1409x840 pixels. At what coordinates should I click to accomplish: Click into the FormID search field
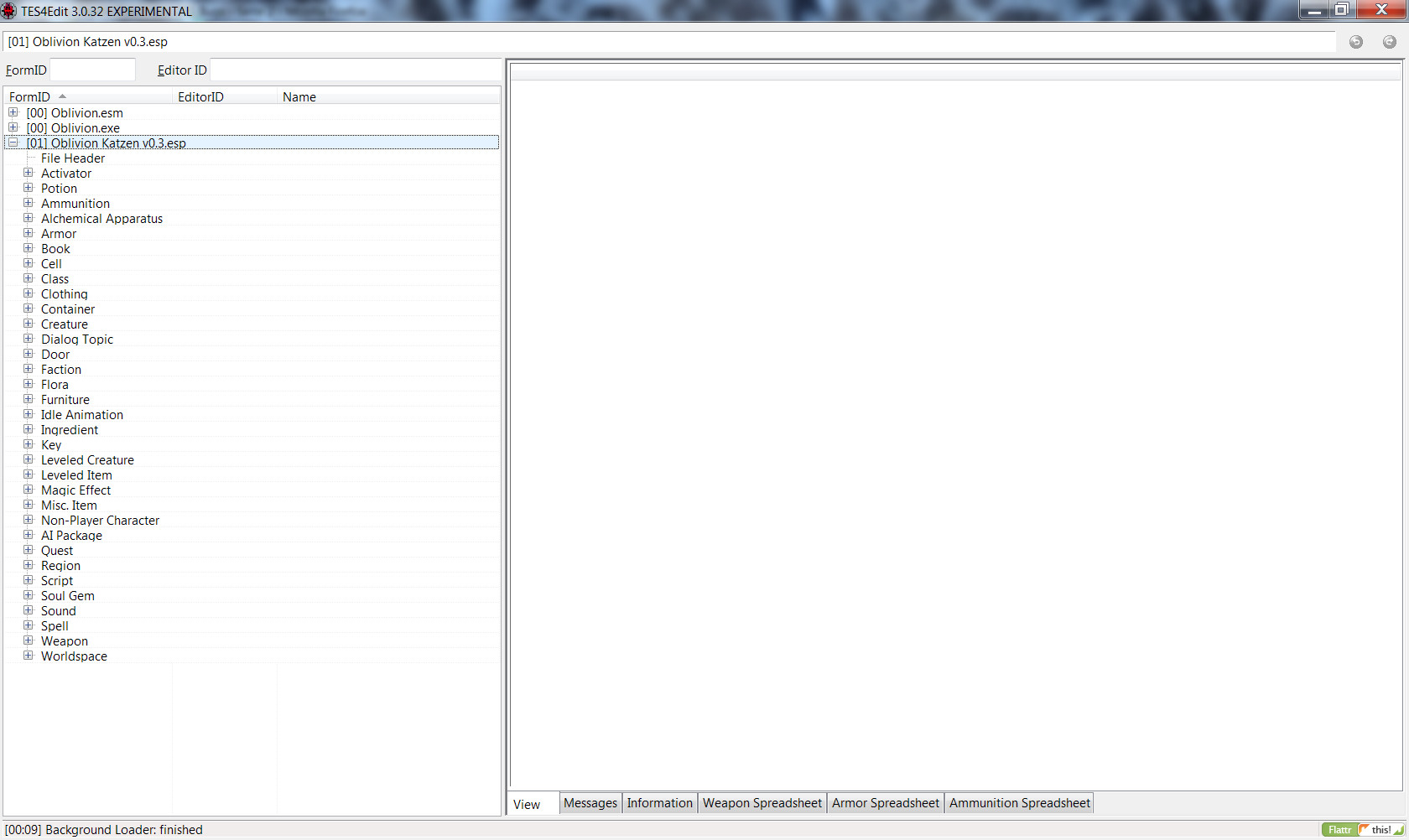[92, 70]
